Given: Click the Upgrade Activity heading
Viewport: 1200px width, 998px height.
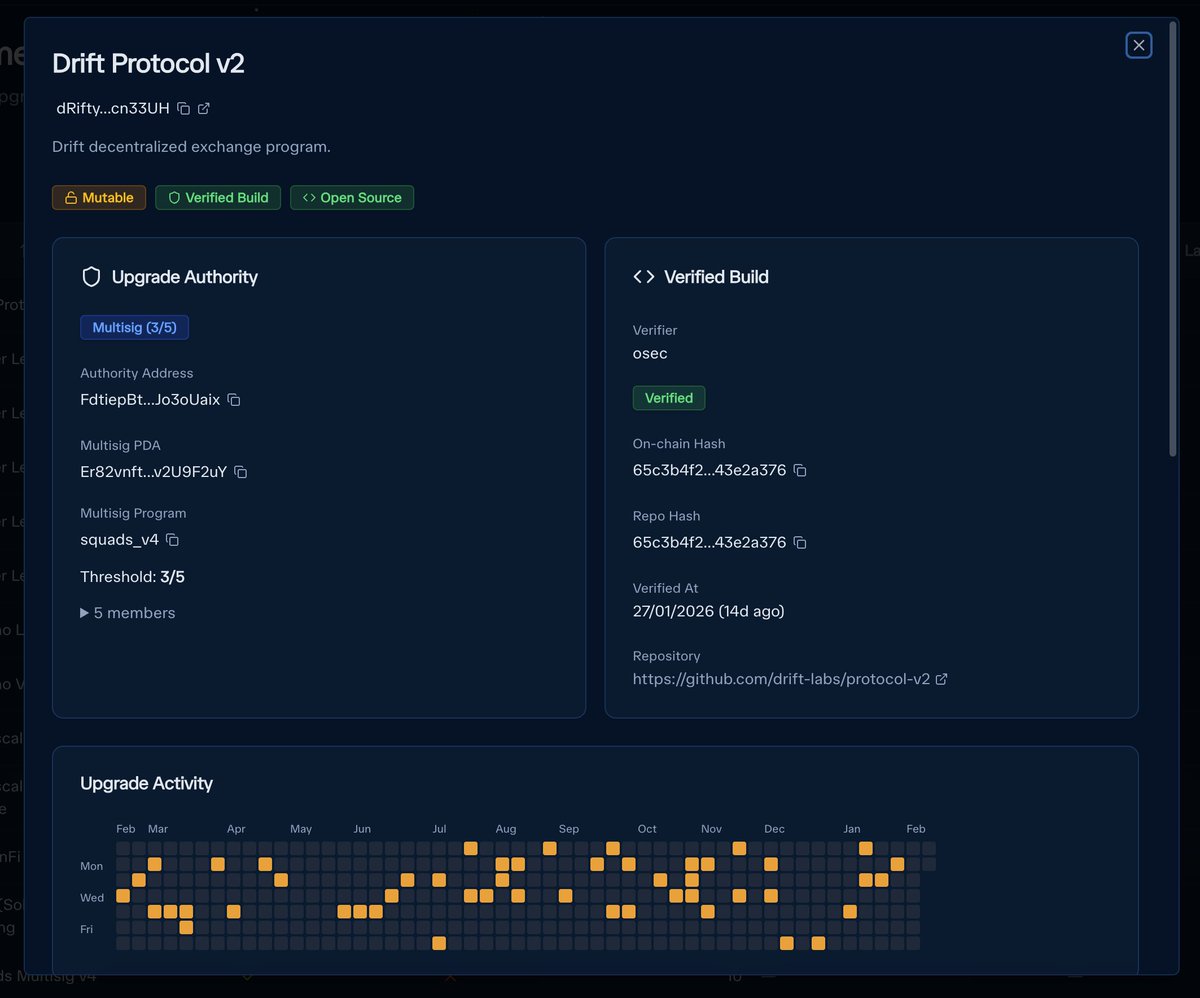Looking at the screenshot, I should (x=146, y=783).
